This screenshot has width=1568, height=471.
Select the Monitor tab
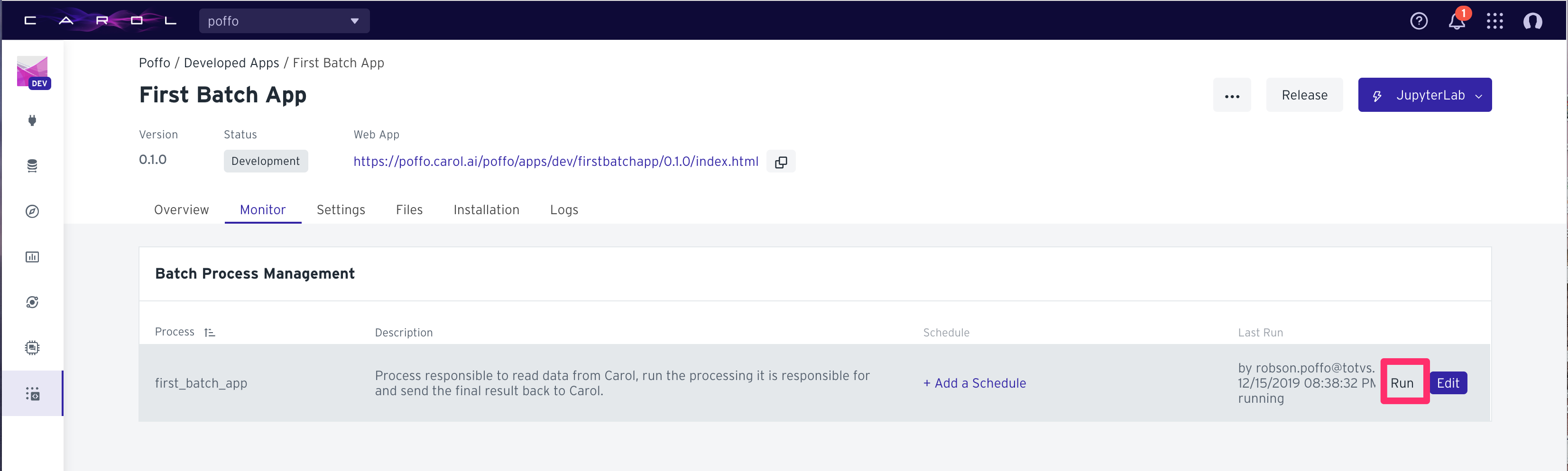[262, 210]
